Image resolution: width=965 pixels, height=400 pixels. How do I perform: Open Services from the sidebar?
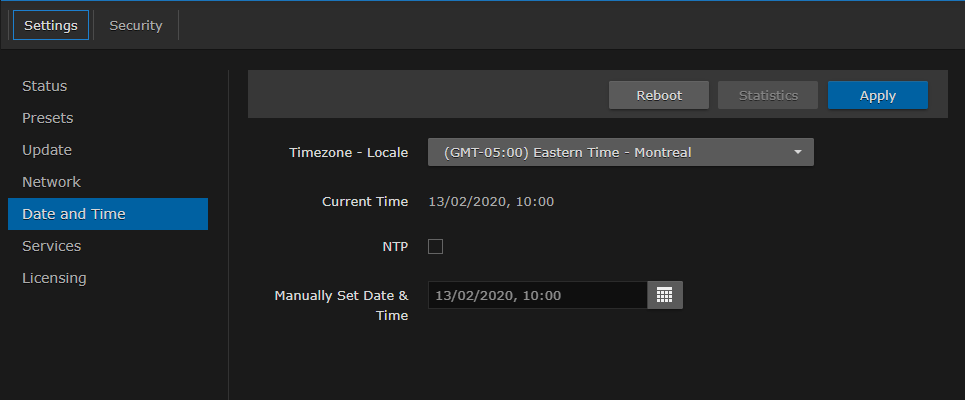click(52, 246)
